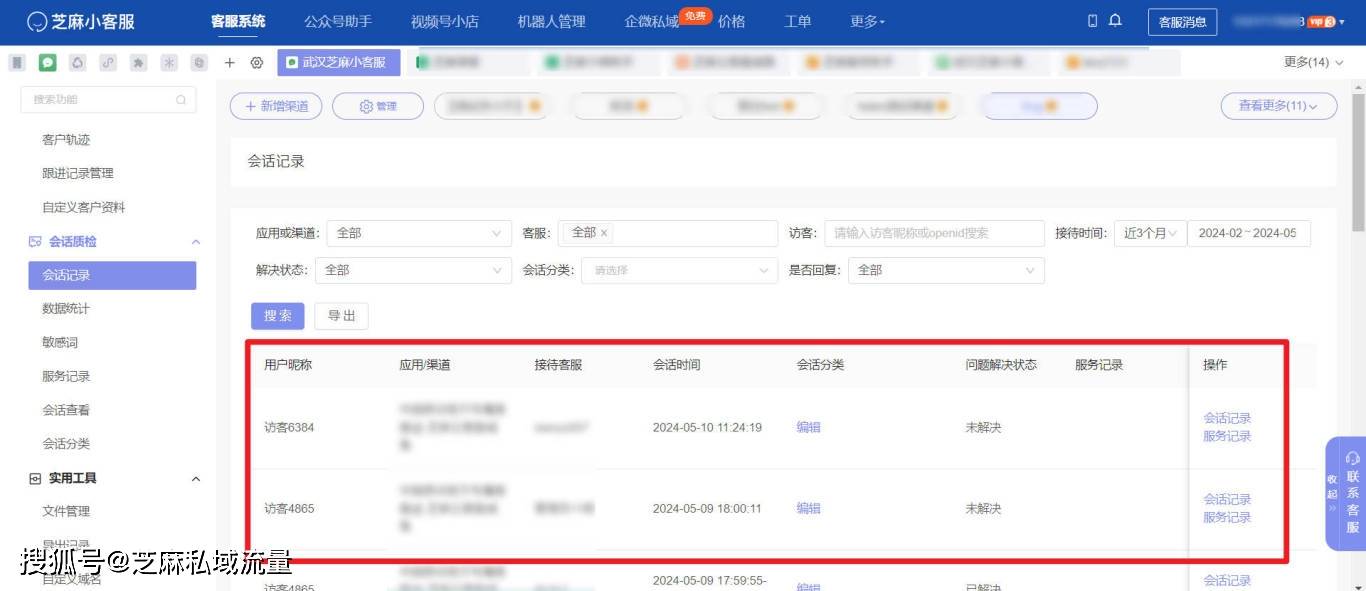
Task: Click the puzzle piece channel icon
Action: pos(139,62)
